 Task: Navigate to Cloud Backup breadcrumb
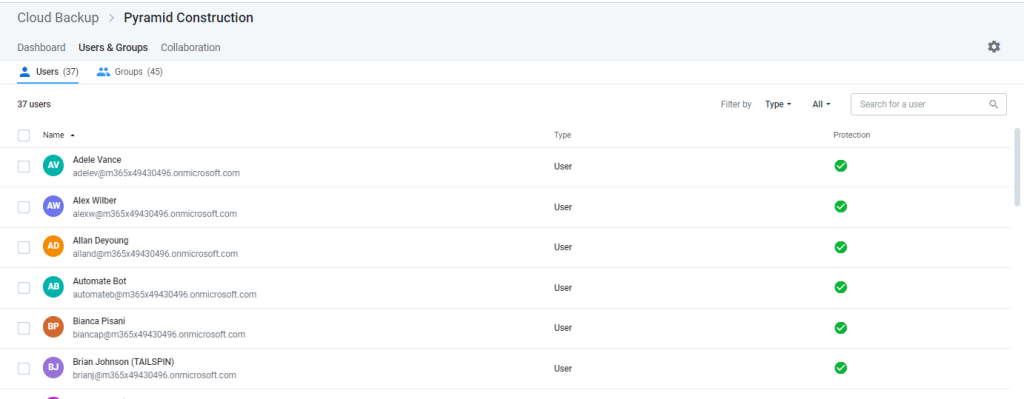[58, 18]
